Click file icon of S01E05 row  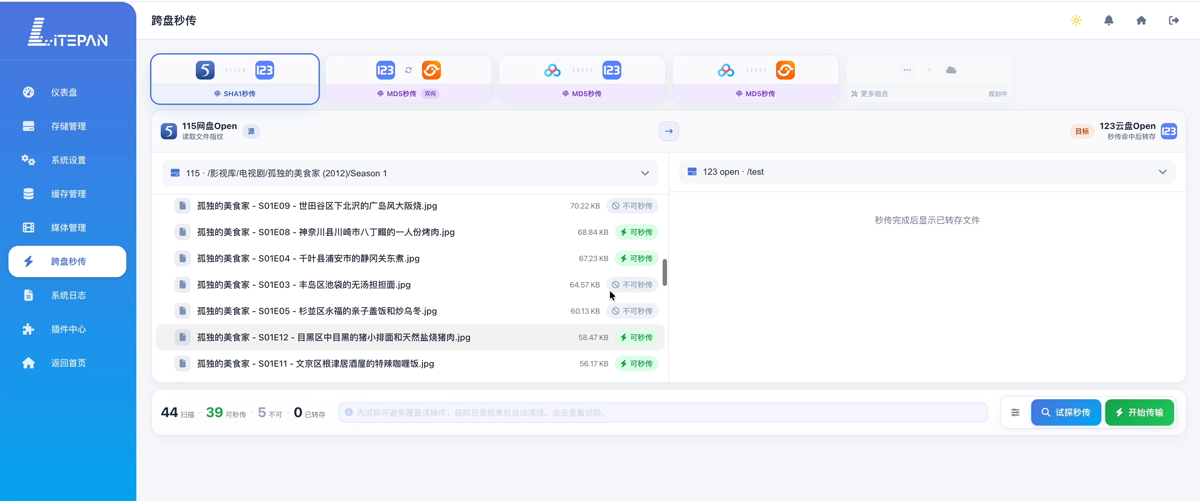pyautogui.click(x=182, y=311)
